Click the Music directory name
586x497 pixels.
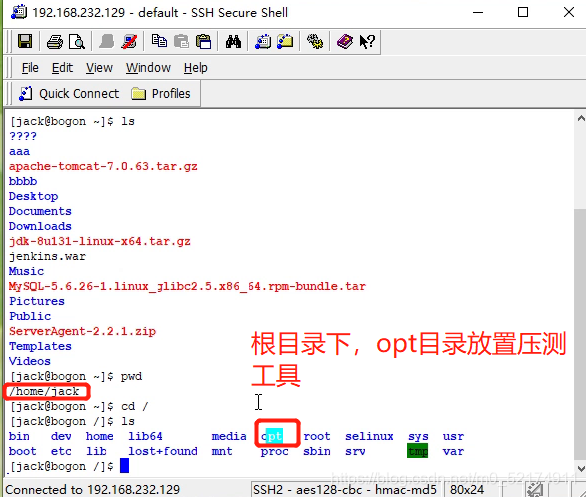26,271
